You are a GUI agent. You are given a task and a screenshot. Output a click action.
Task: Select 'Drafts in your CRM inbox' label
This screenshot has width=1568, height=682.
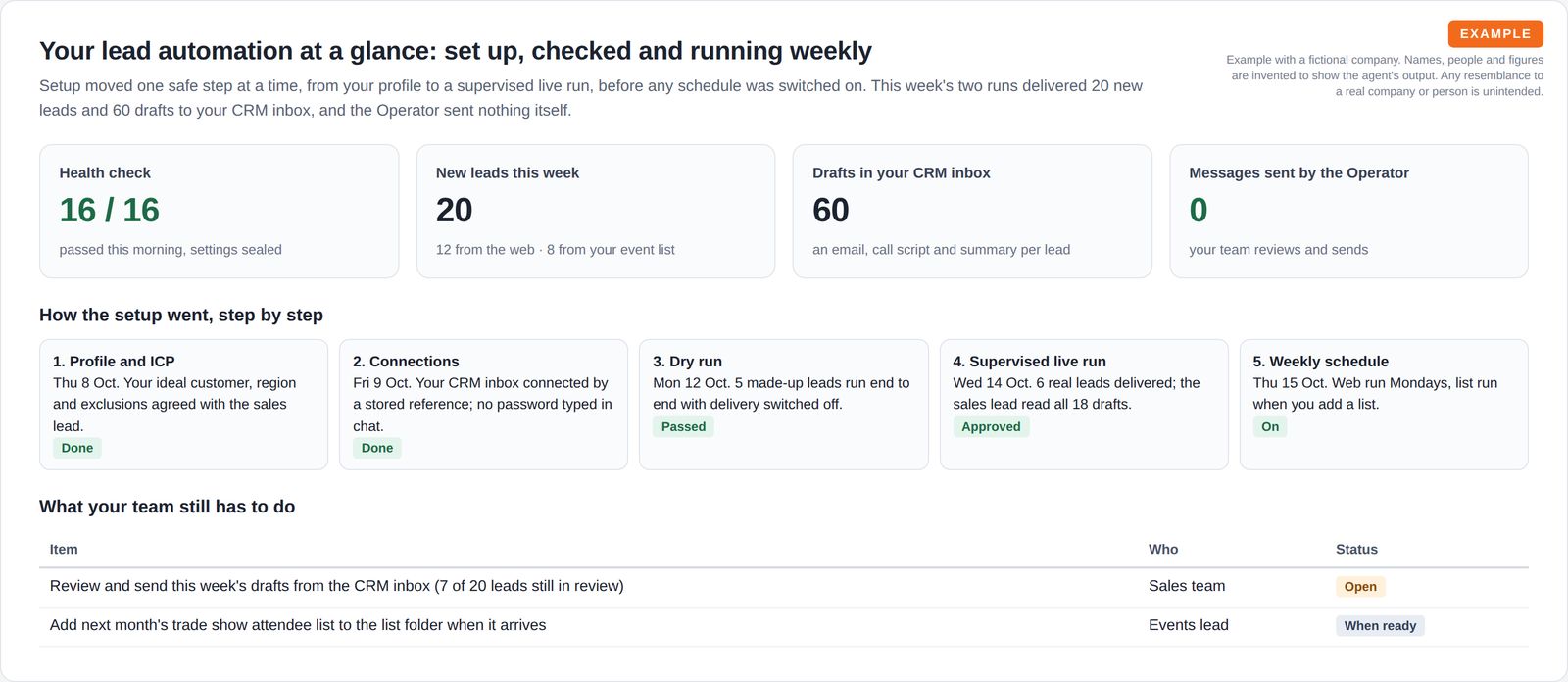(x=902, y=172)
